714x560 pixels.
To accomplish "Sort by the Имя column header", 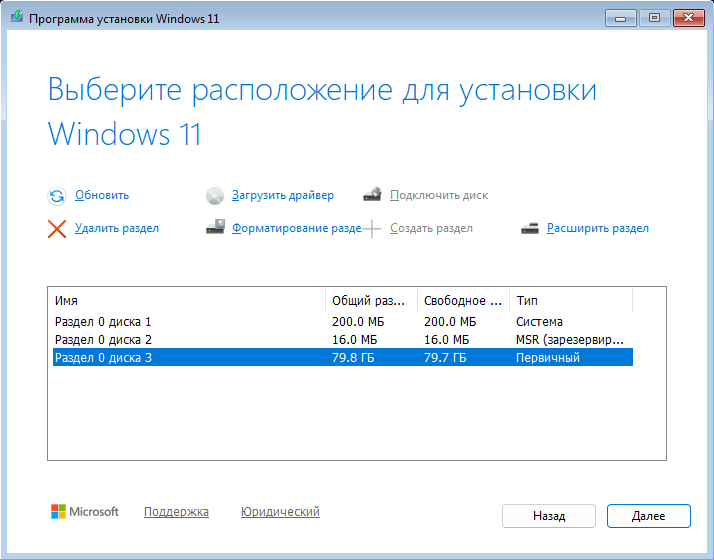I will [x=187, y=300].
